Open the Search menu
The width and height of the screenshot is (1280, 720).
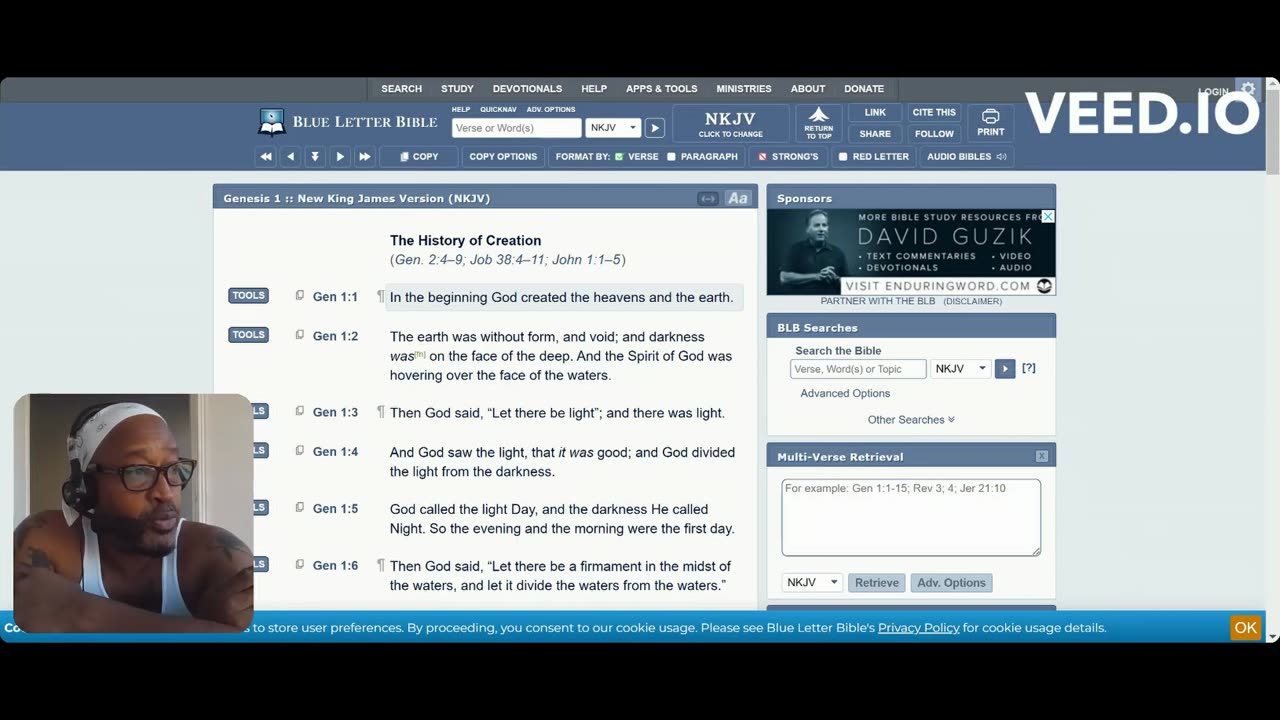pyautogui.click(x=401, y=89)
